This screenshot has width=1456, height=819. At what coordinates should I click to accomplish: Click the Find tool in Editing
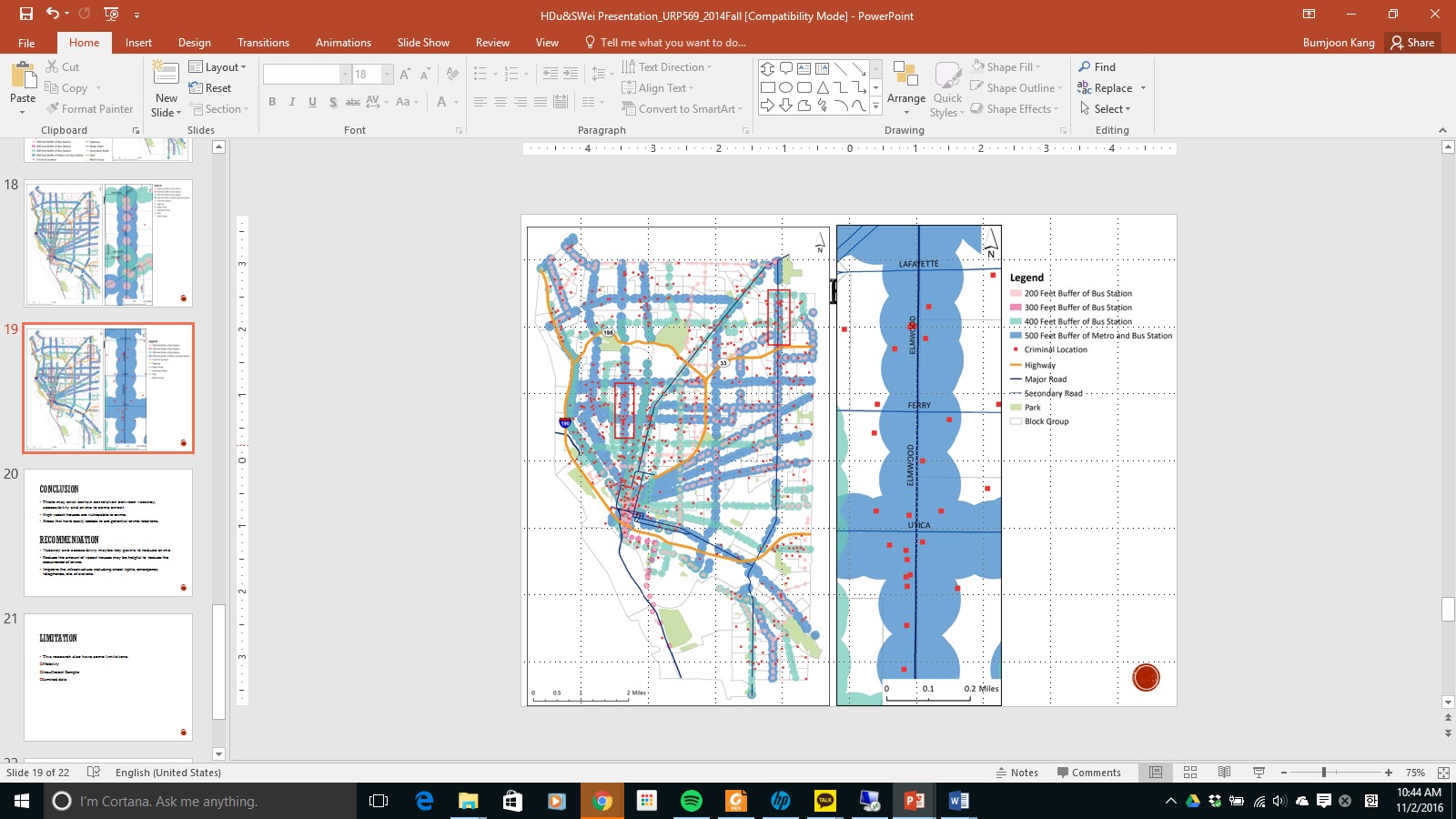(x=1097, y=67)
